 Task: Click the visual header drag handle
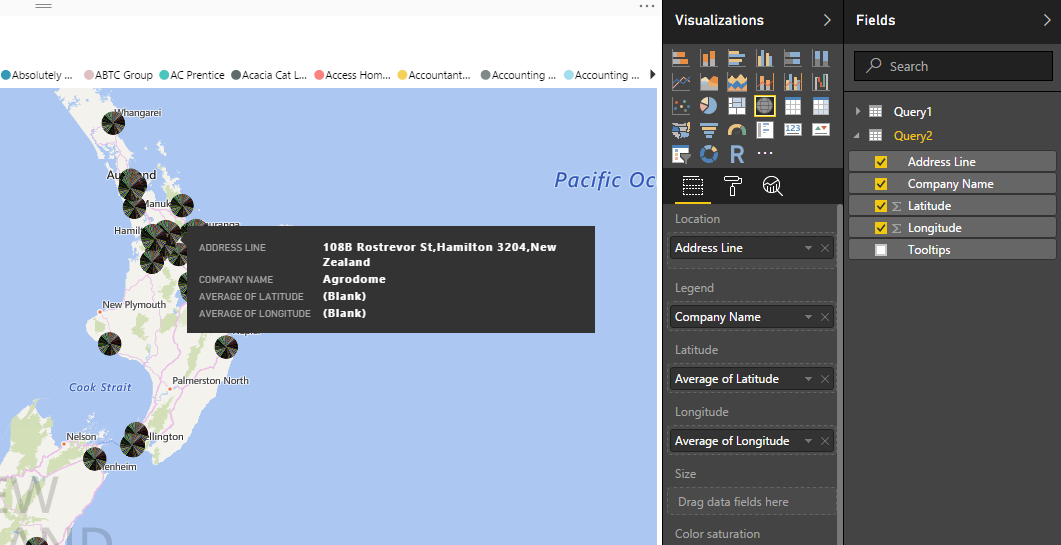43,5
